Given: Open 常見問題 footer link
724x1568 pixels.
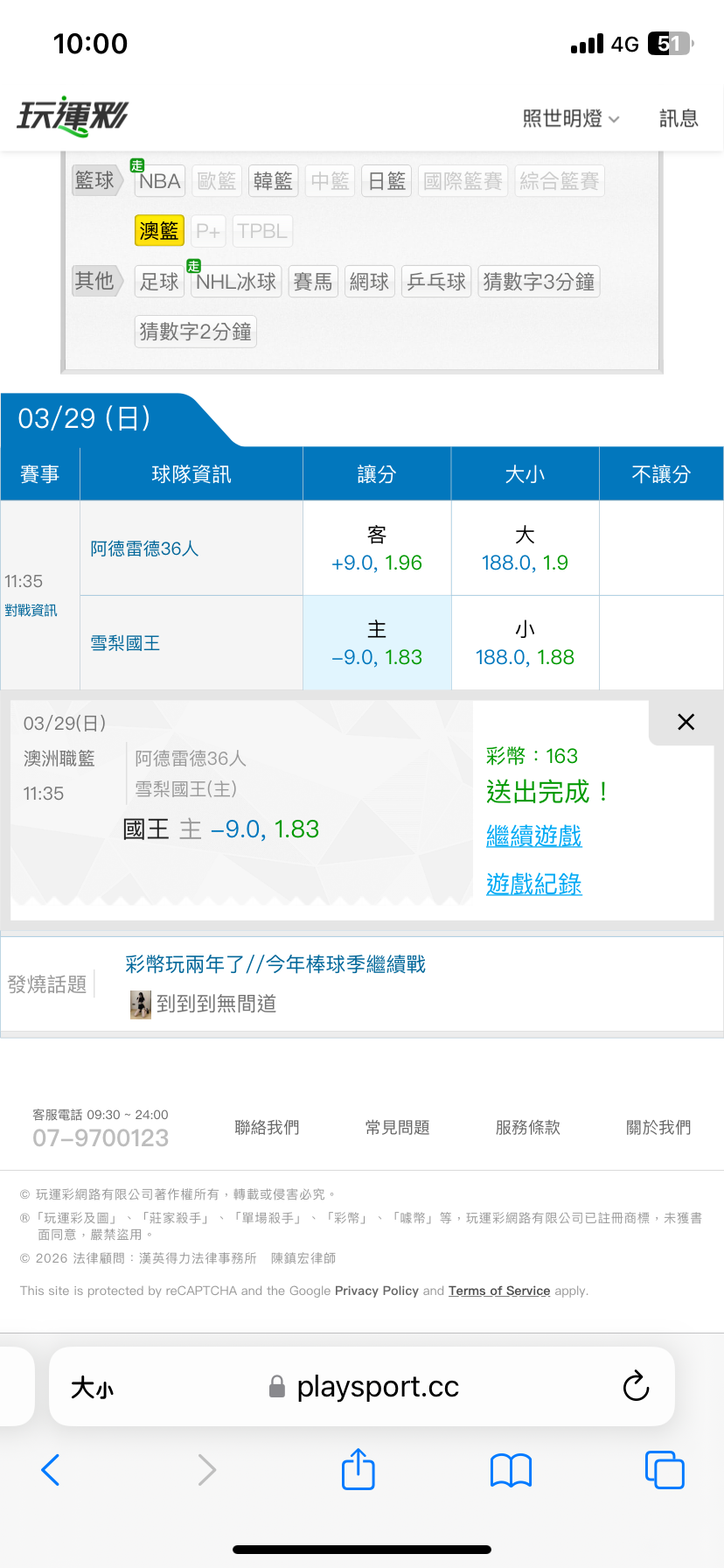Looking at the screenshot, I should coord(397,1128).
